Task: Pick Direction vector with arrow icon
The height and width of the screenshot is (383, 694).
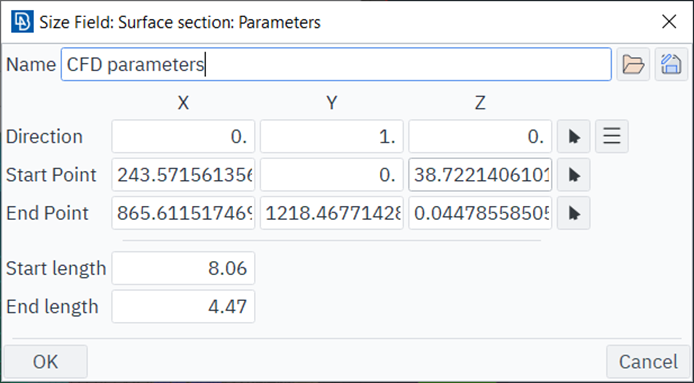Action: pos(574,136)
